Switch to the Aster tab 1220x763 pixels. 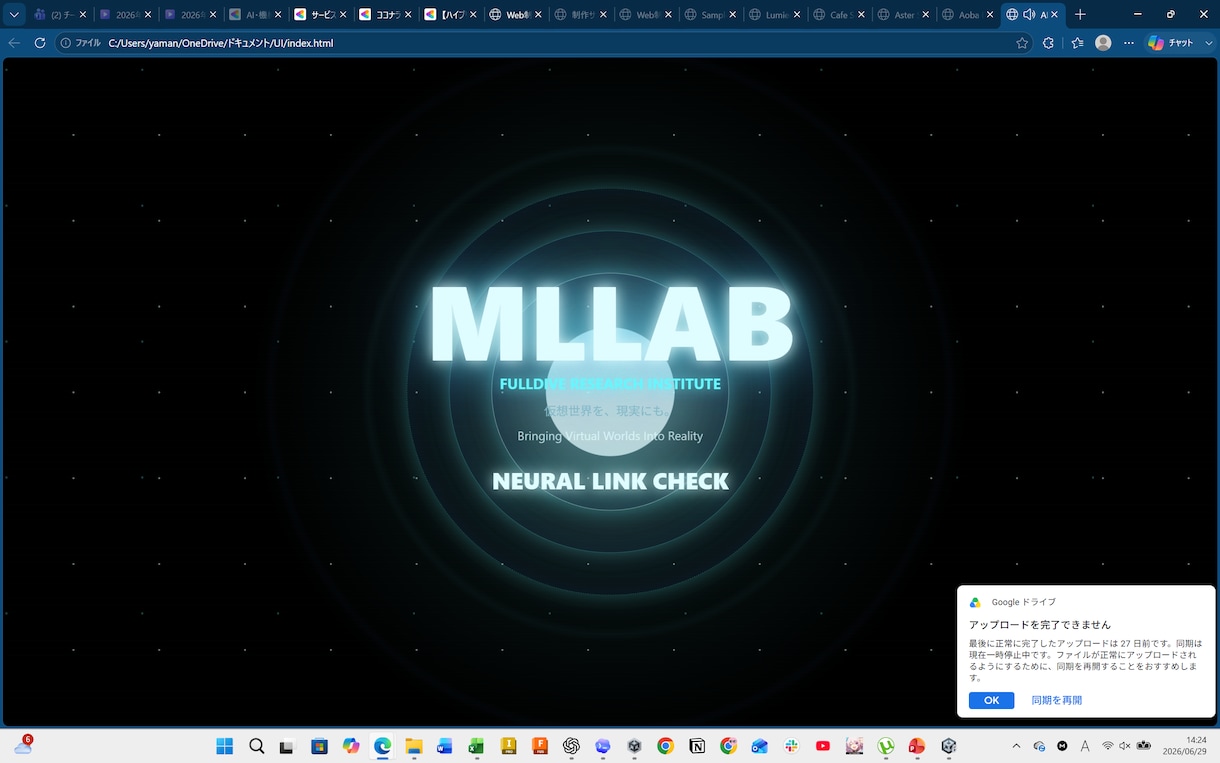(905, 15)
